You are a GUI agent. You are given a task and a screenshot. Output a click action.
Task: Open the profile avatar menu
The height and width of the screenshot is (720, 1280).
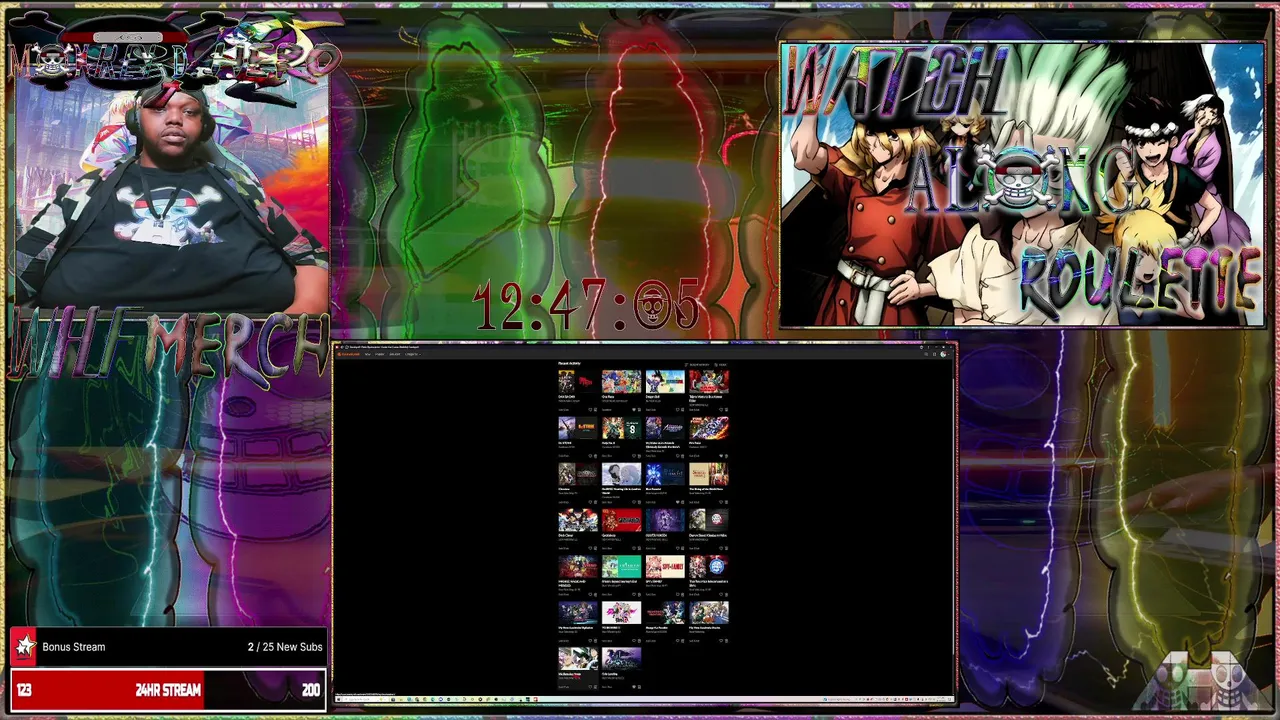tap(943, 354)
